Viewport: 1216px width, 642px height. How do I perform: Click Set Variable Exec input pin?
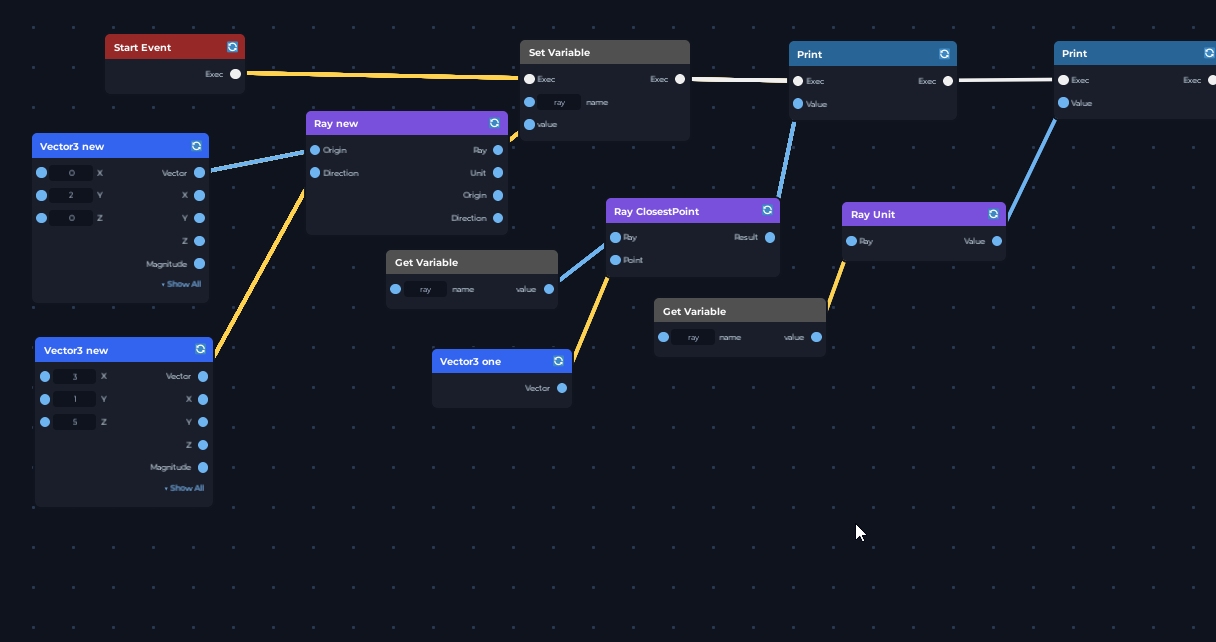click(x=529, y=79)
